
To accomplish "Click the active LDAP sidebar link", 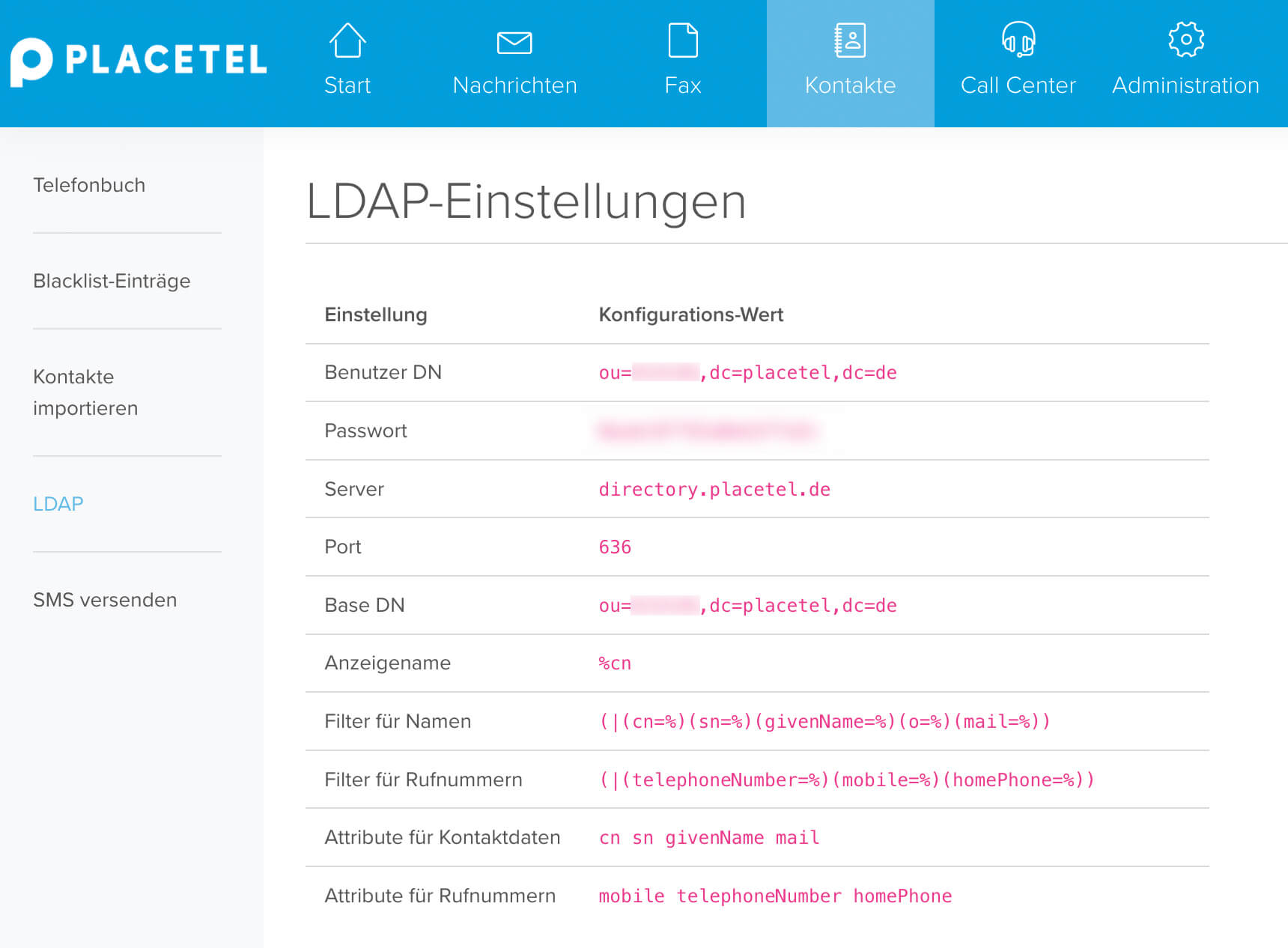I will 58,504.
